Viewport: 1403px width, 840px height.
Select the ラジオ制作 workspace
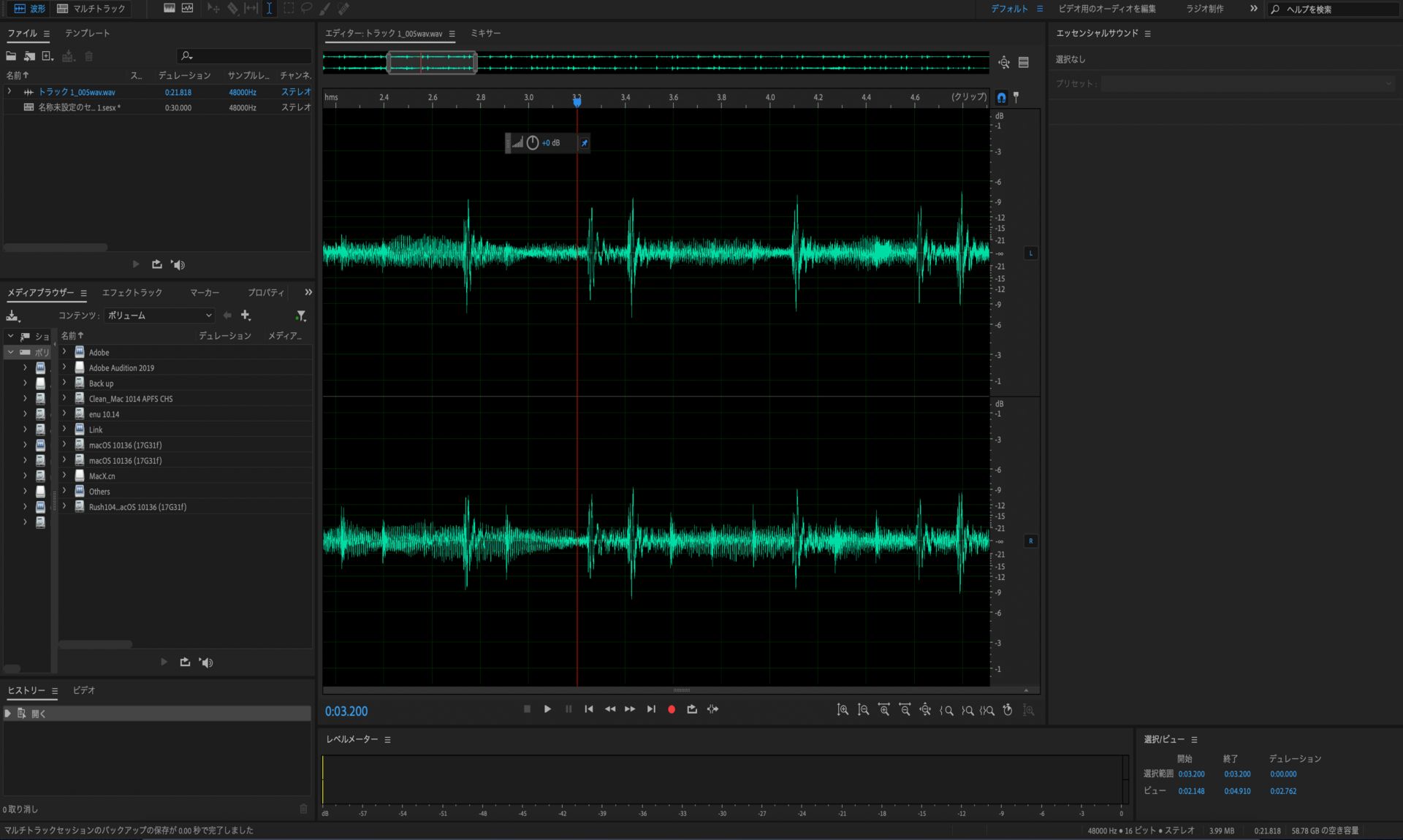1204,9
